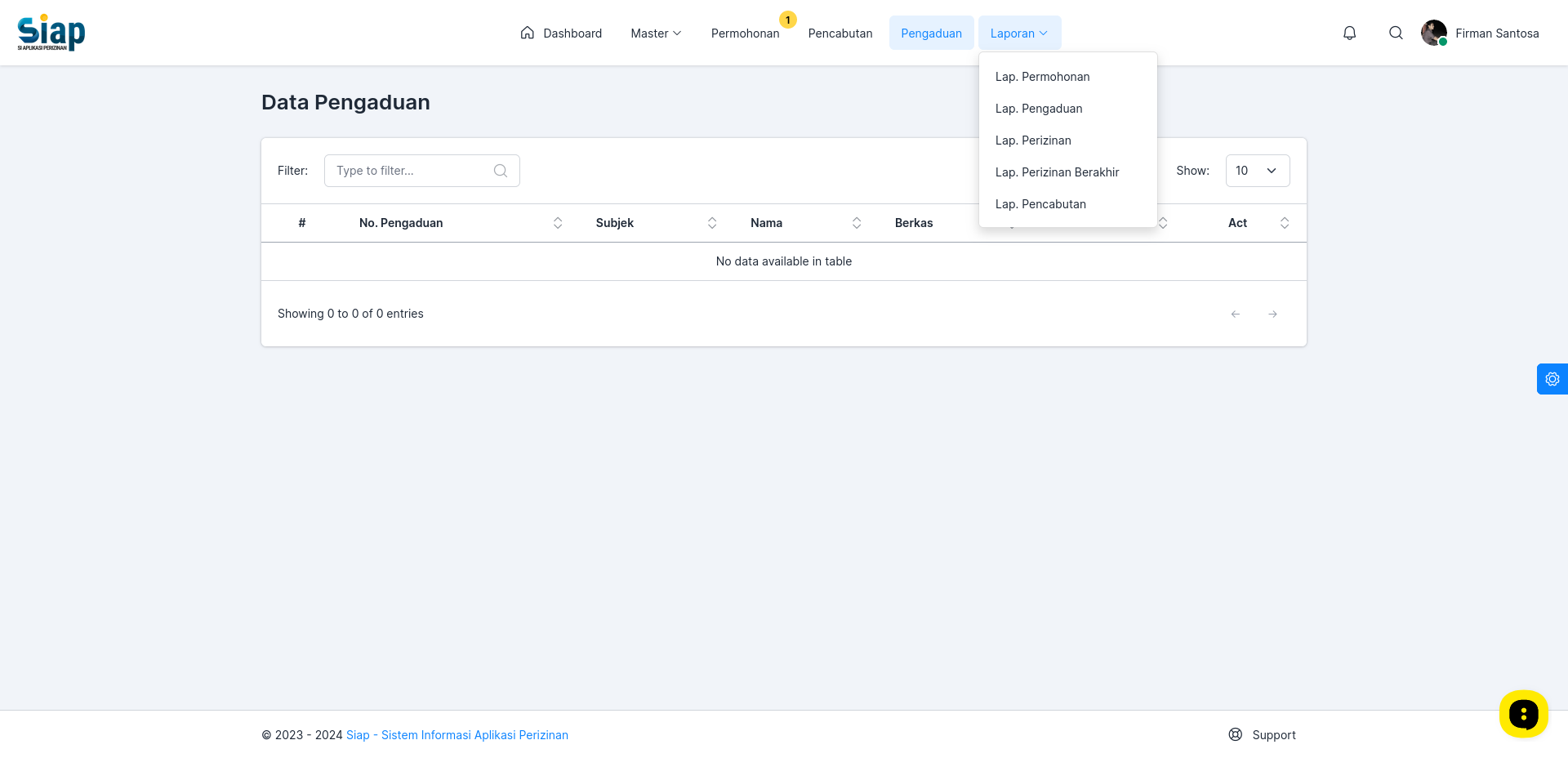The height and width of the screenshot is (758, 1568).
Task: Expand the Master dropdown menu
Action: pos(656,33)
